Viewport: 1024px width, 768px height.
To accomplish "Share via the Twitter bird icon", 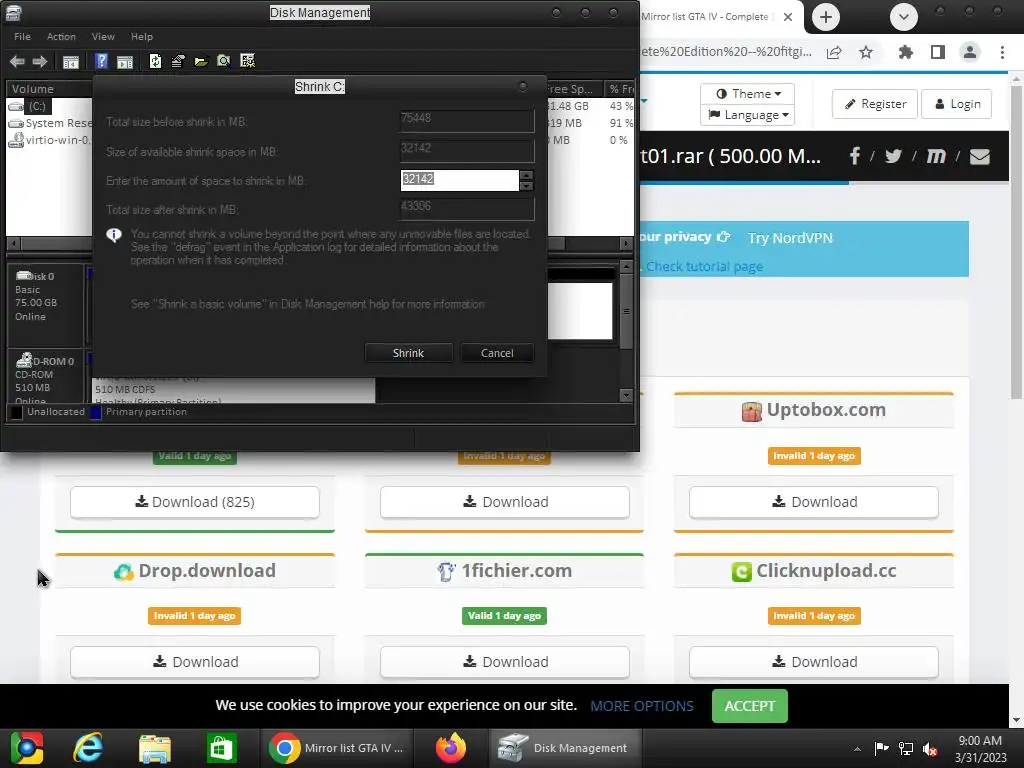I will point(893,156).
